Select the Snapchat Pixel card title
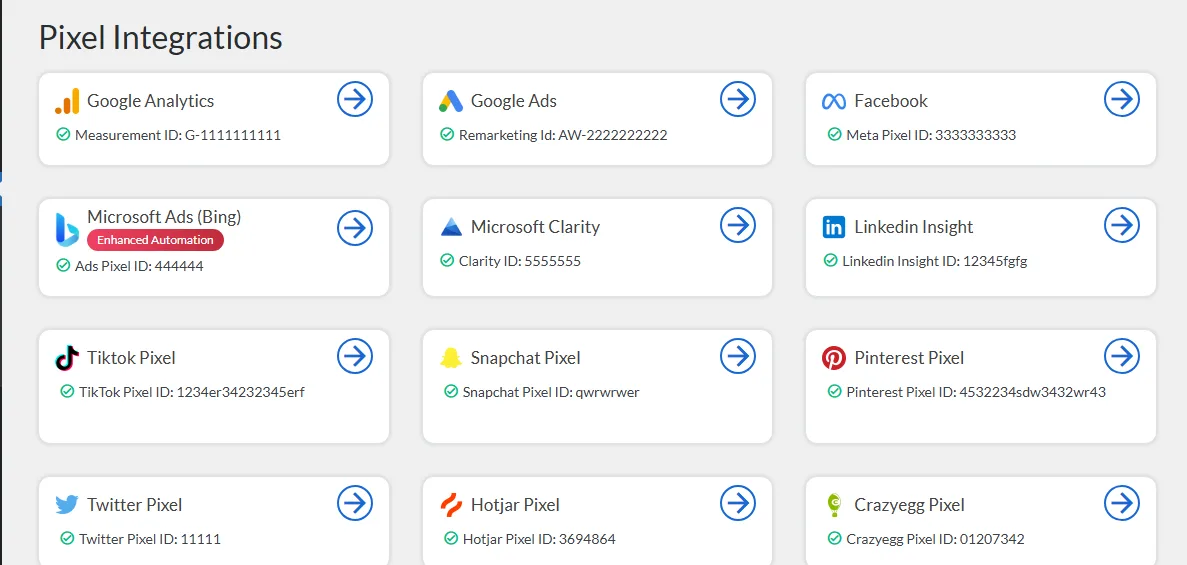 pyautogui.click(x=525, y=357)
